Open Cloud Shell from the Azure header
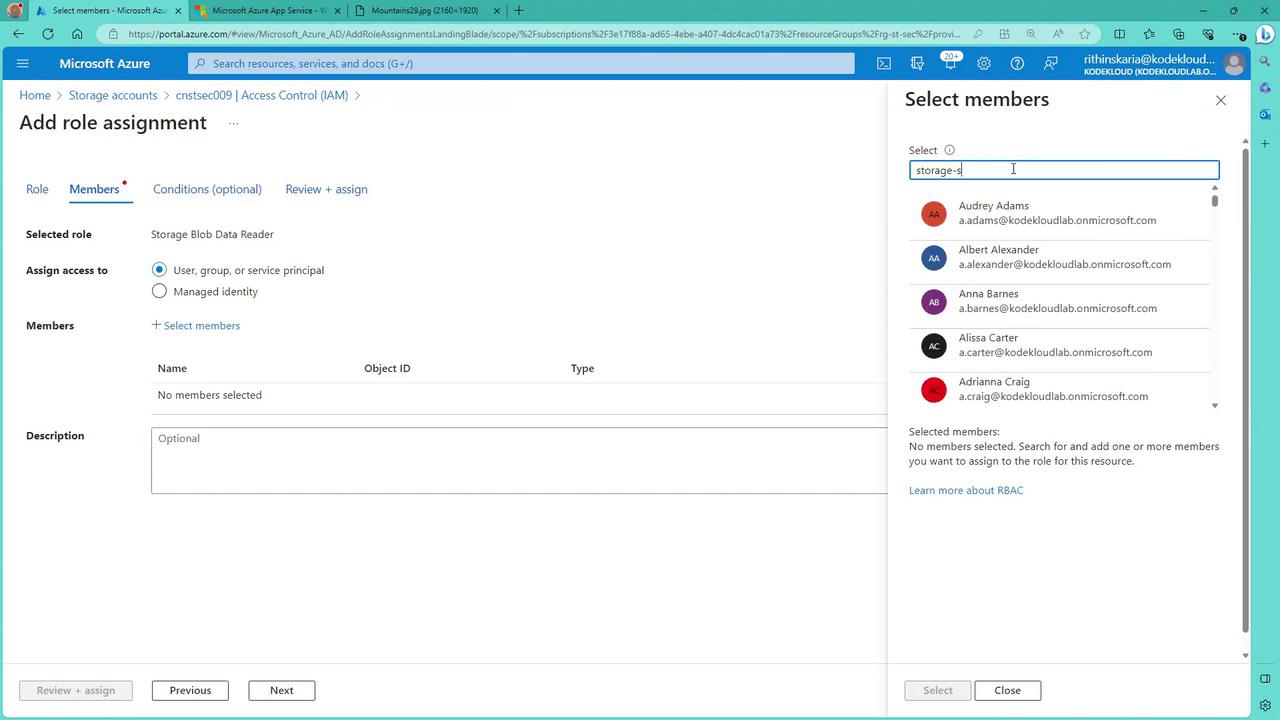The image size is (1280, 720). tap(884, 63)
